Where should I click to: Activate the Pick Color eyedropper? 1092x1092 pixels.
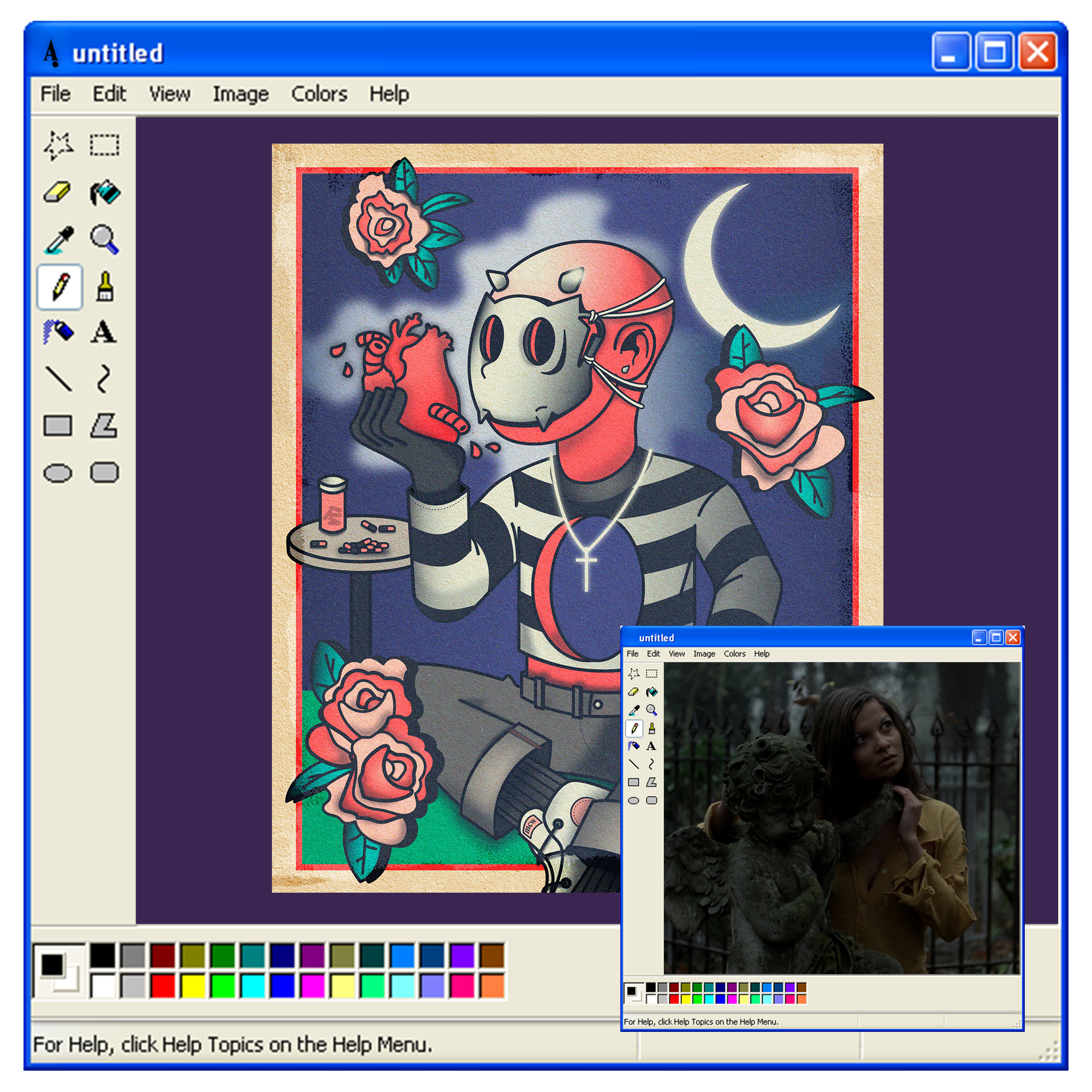click(x=58, y=240)
